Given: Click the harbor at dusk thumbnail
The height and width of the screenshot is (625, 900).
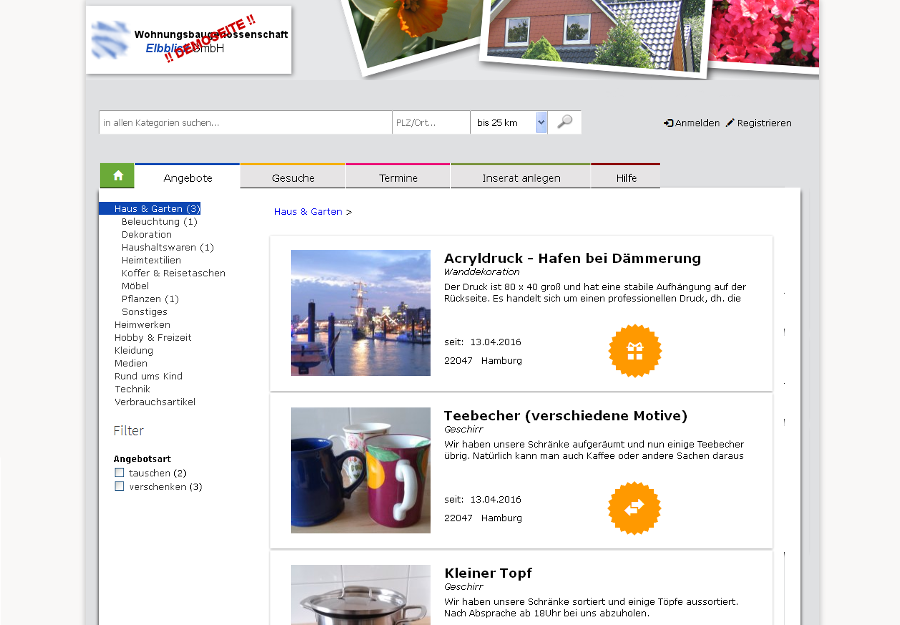Looking at the screenshot, I should click(x=360, y=313).
